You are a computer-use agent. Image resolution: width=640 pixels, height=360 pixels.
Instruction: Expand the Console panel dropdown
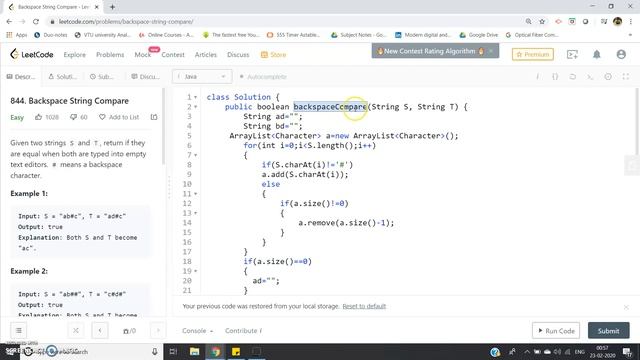click(x=198, y=331)
